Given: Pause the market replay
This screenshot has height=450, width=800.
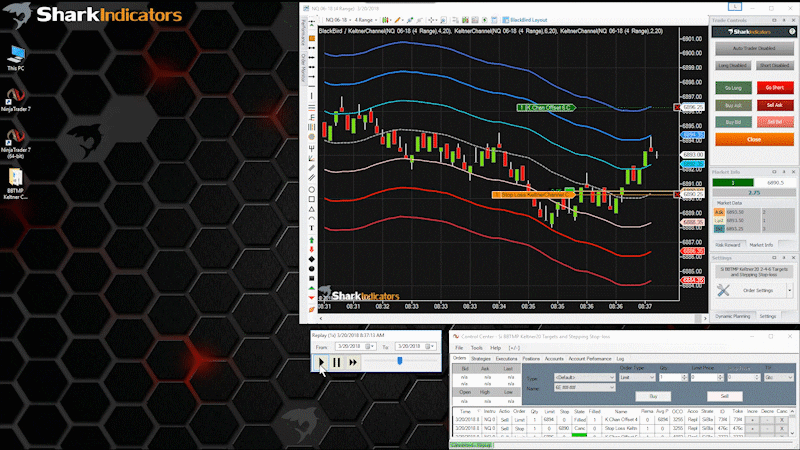Looking at the screenshot, I should 337,362.
